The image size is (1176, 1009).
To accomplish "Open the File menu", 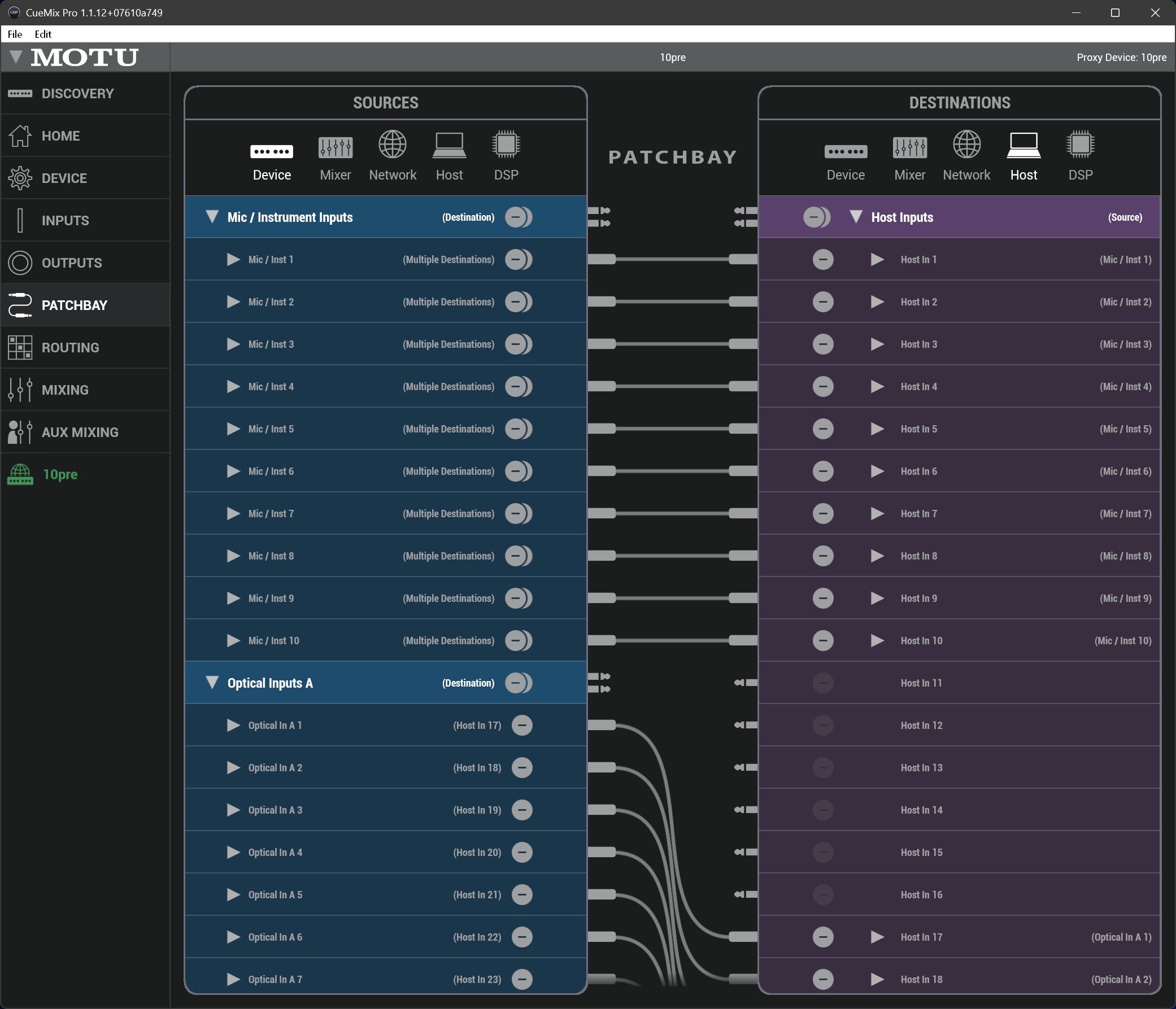I will pos(15,34).
